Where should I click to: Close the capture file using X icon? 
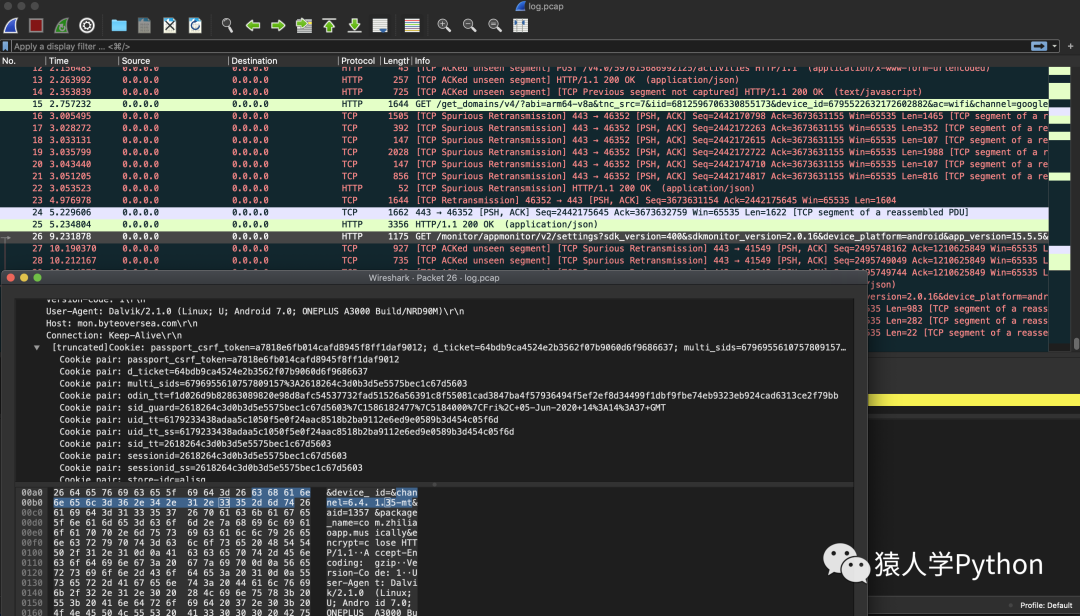(x=169, y=25)
